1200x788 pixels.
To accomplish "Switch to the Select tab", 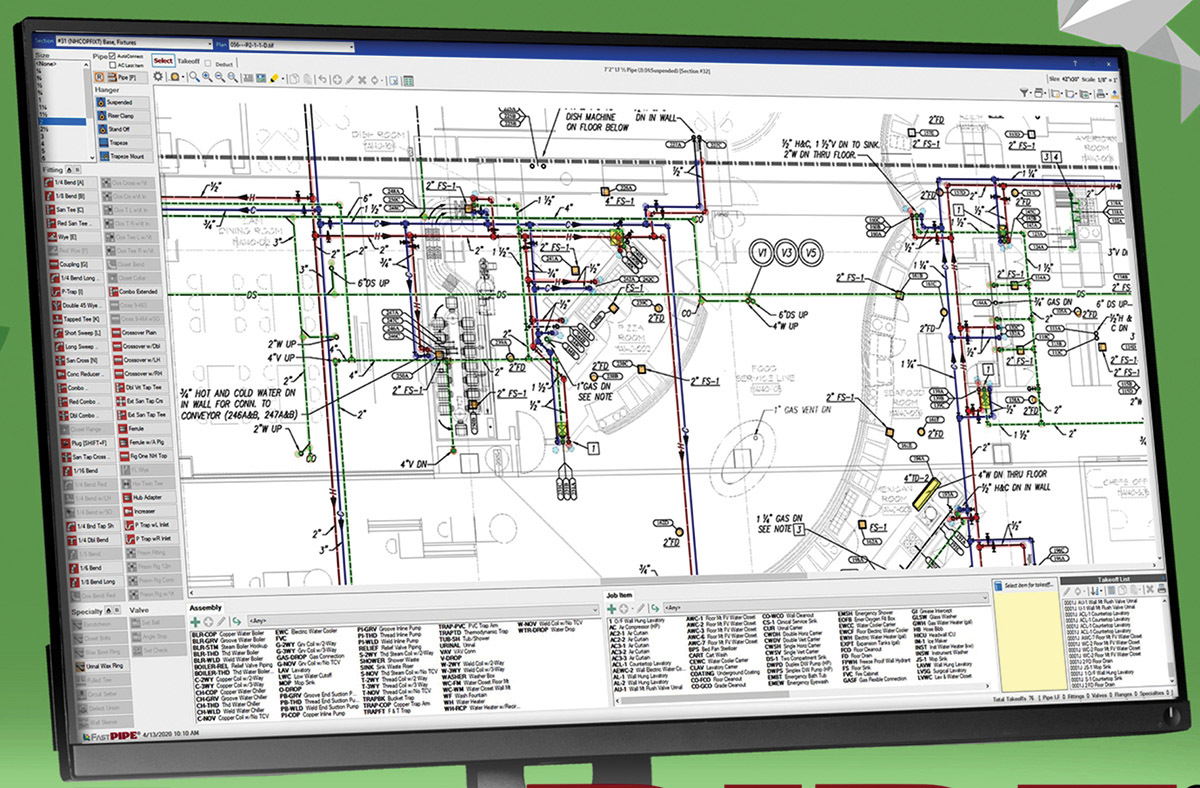I will point(163,61).
